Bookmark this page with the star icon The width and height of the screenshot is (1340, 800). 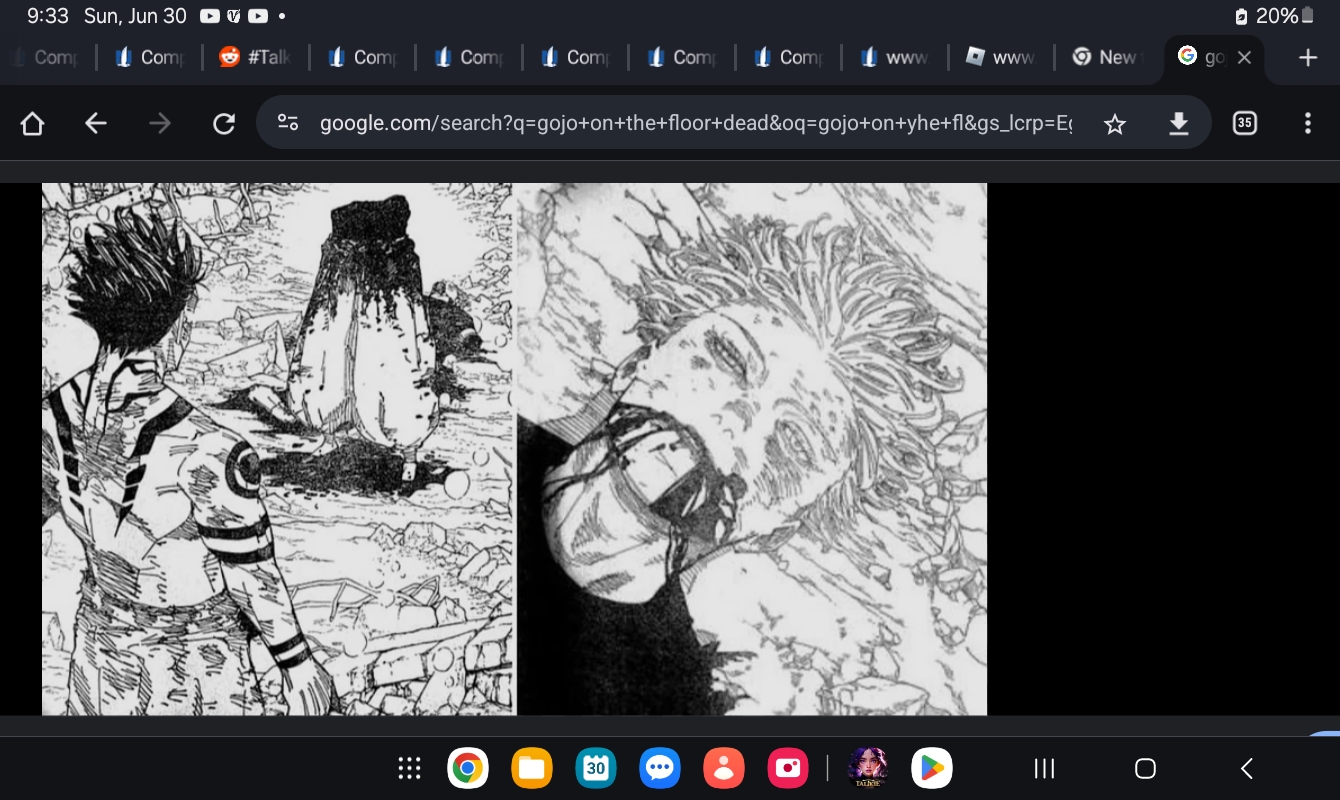click(x=1115, y=123)
